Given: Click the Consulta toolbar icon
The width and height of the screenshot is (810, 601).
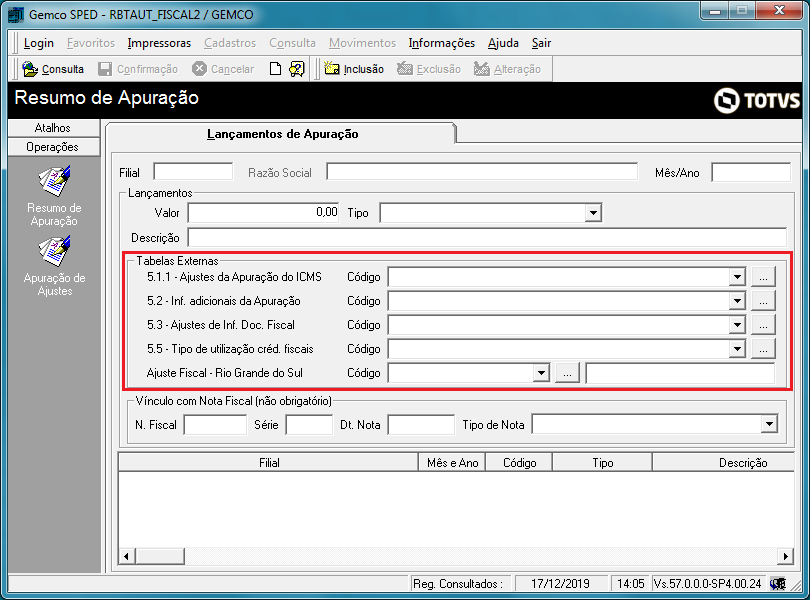Looking at the screenshot, I should click(30, 69).
